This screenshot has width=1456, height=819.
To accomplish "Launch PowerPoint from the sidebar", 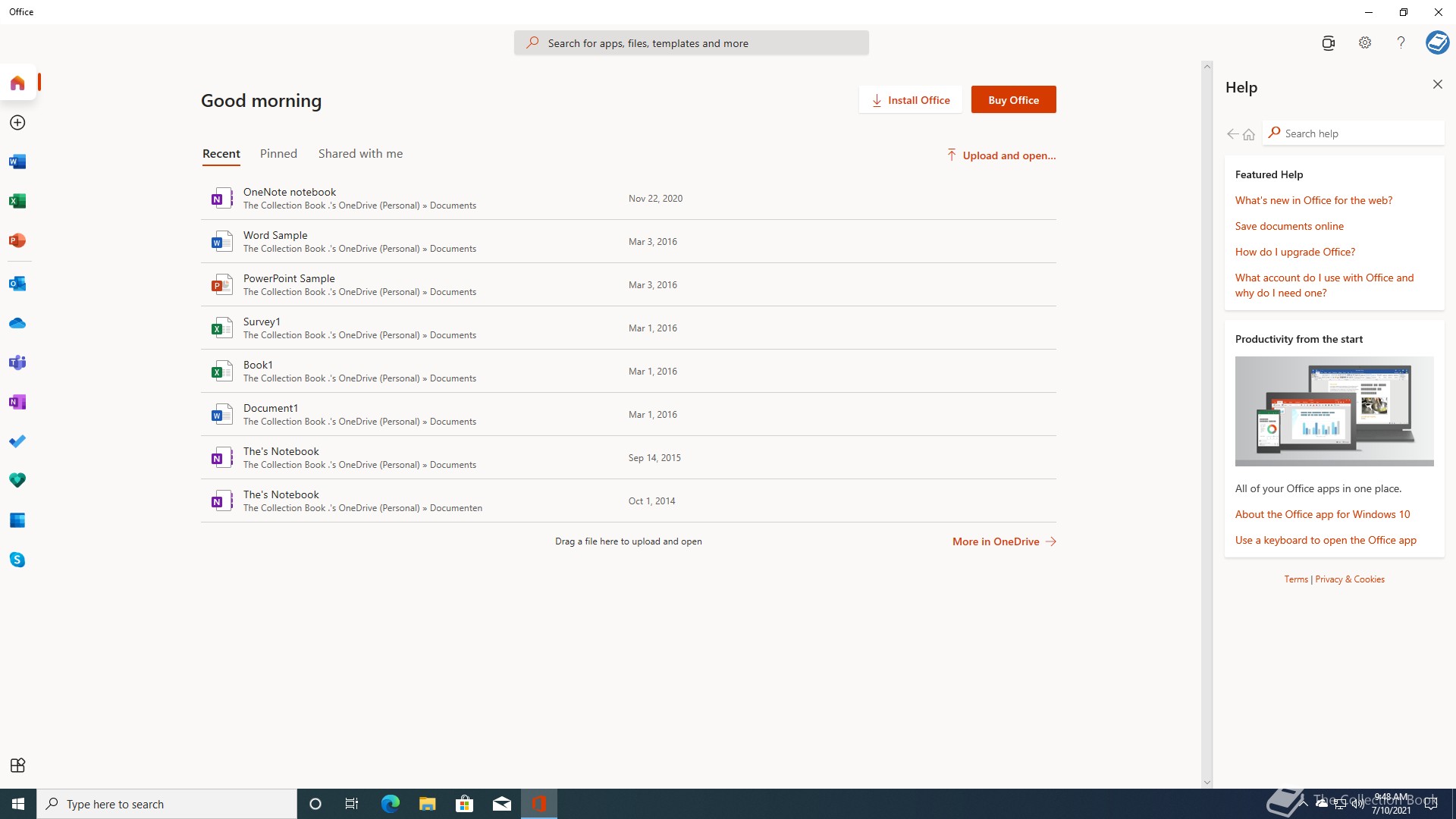I will [x=17, y=240].
